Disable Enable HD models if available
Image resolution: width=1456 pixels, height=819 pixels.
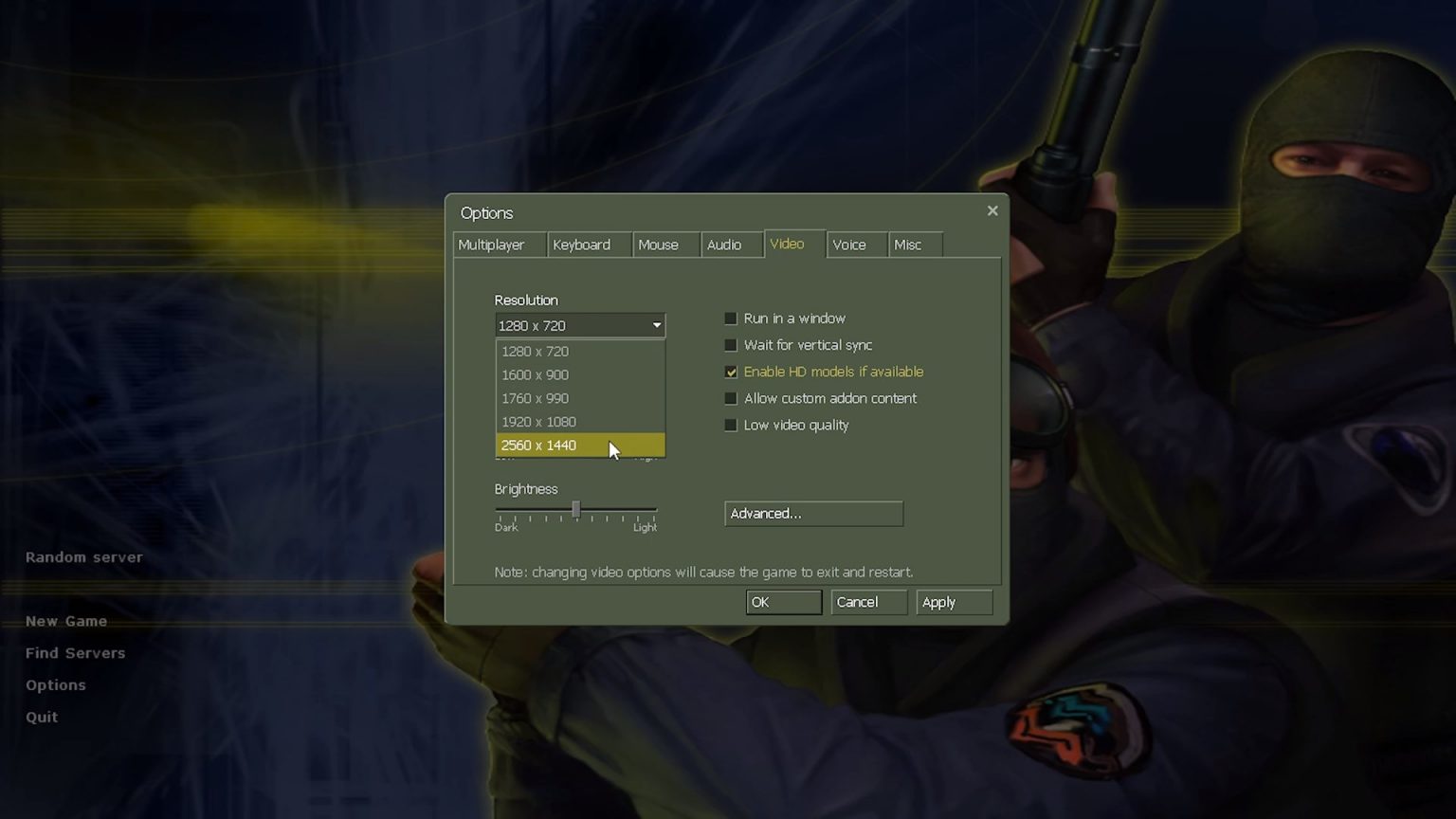731,372
